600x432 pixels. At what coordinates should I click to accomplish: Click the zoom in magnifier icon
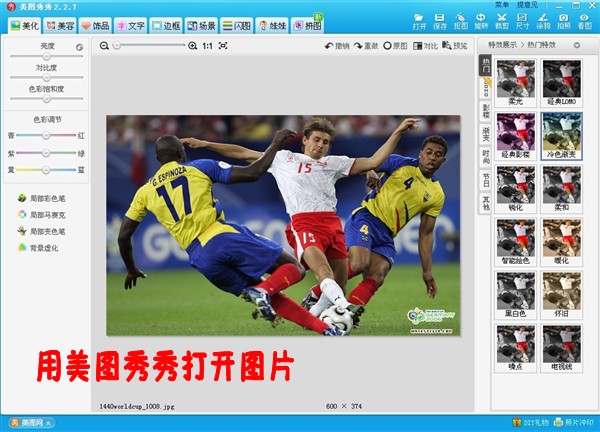click(193, 46)
